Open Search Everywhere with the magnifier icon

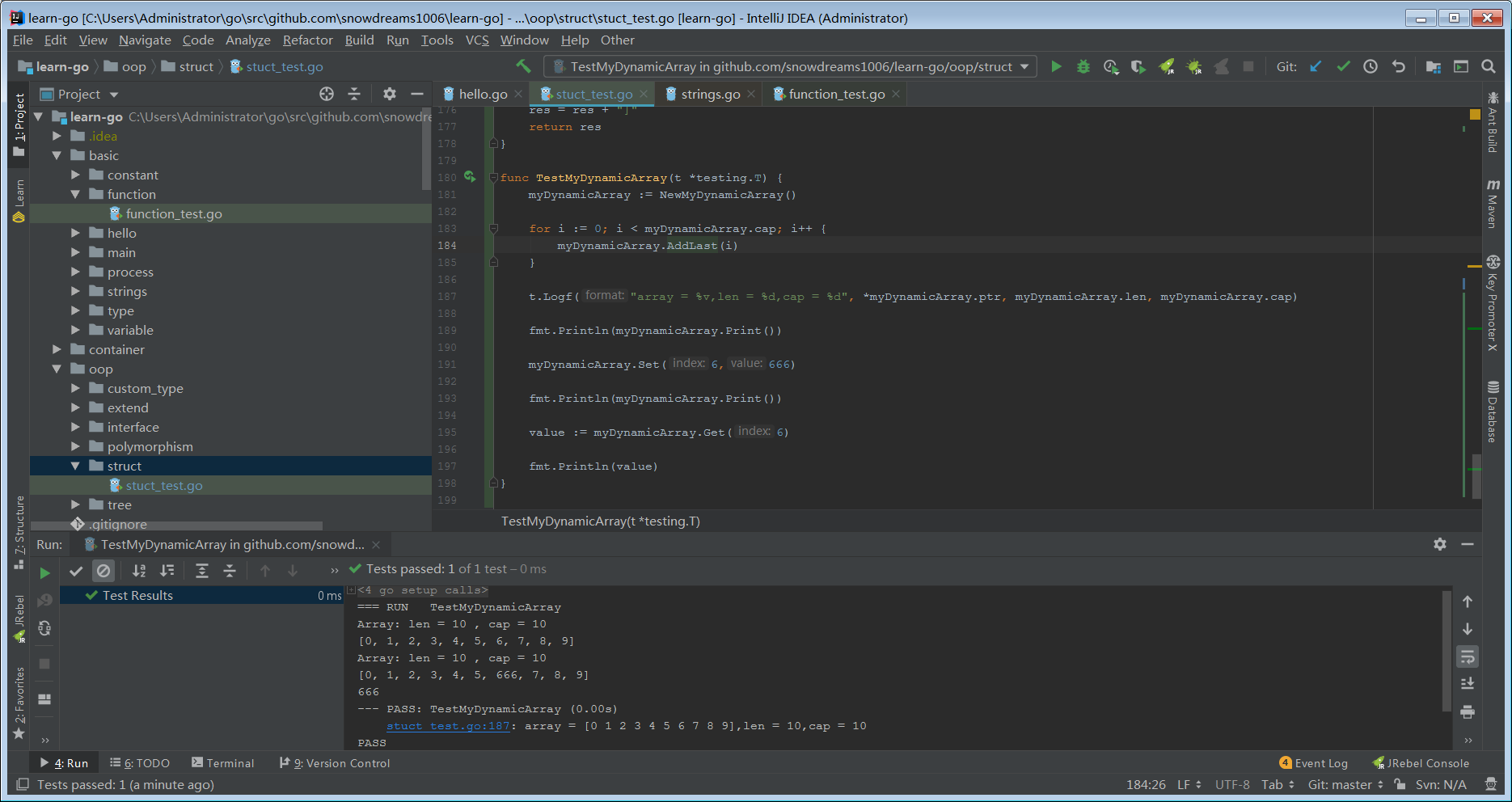coord(1489,66)
